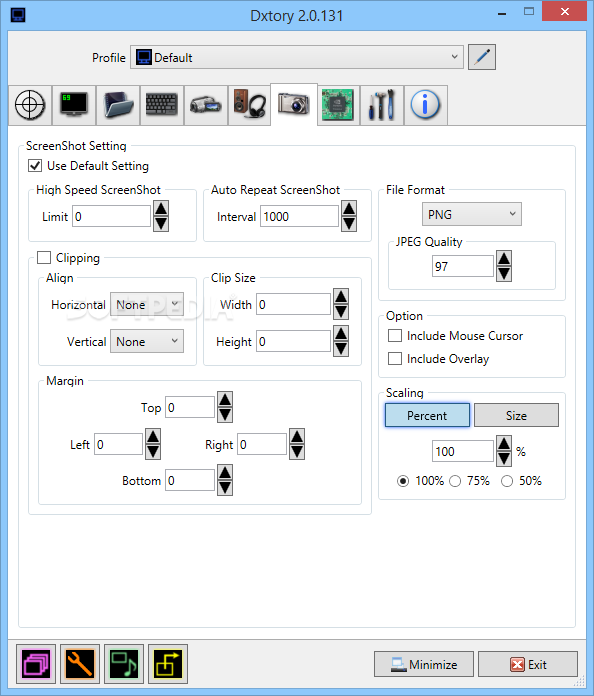The image size is (594, 696).
Task: Open the camcorder movie tab
Action: [x=206, y=105]
